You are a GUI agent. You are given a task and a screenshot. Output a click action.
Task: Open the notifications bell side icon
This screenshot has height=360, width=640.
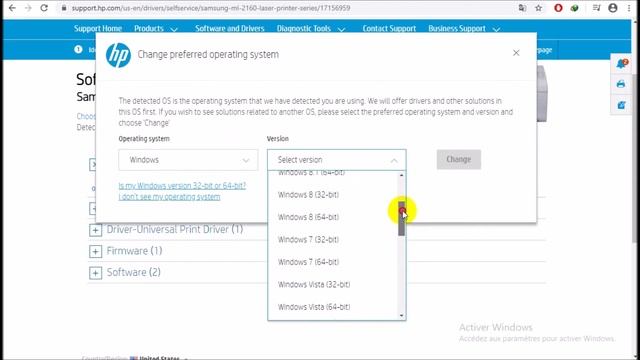click(x=622, y=63)
